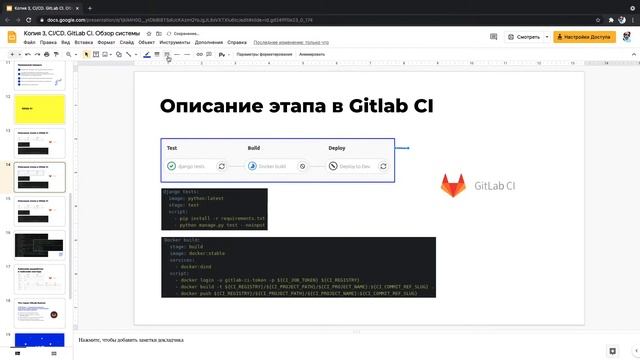Open new slide layout dropdown arrow
Screen dimensions: 640x360
click(19, 54)
